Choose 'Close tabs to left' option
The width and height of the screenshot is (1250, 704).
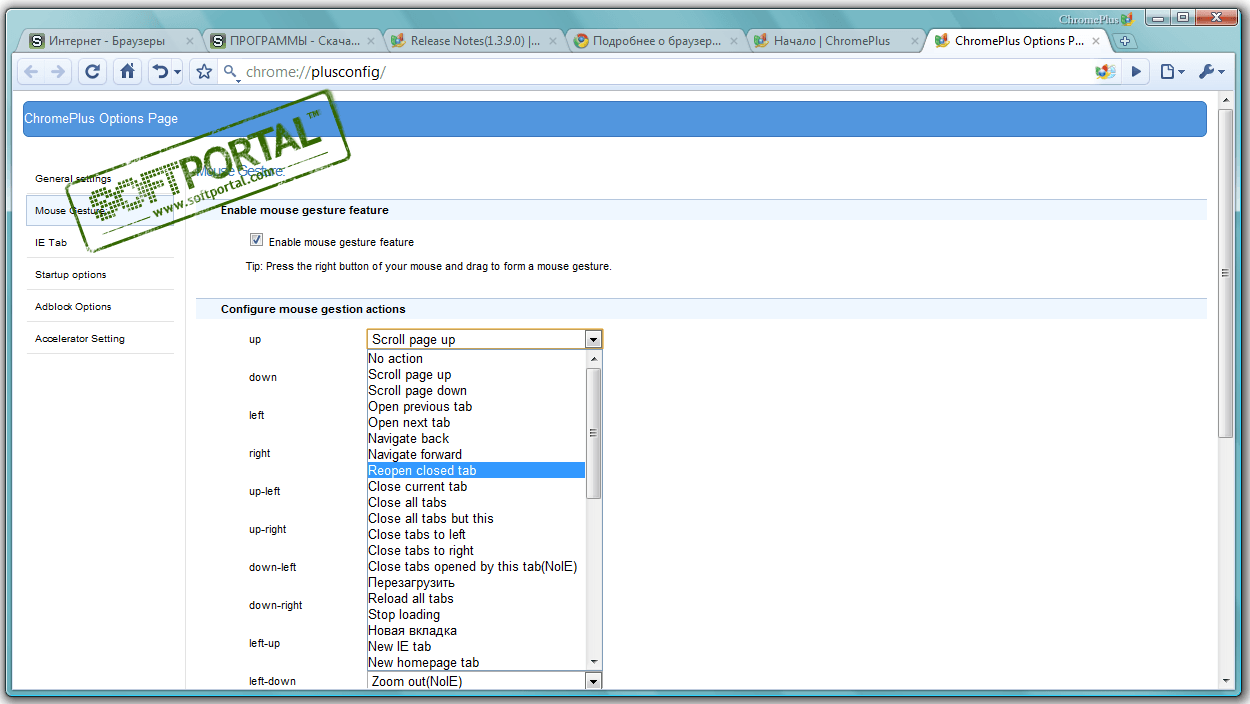coord(476,534)
